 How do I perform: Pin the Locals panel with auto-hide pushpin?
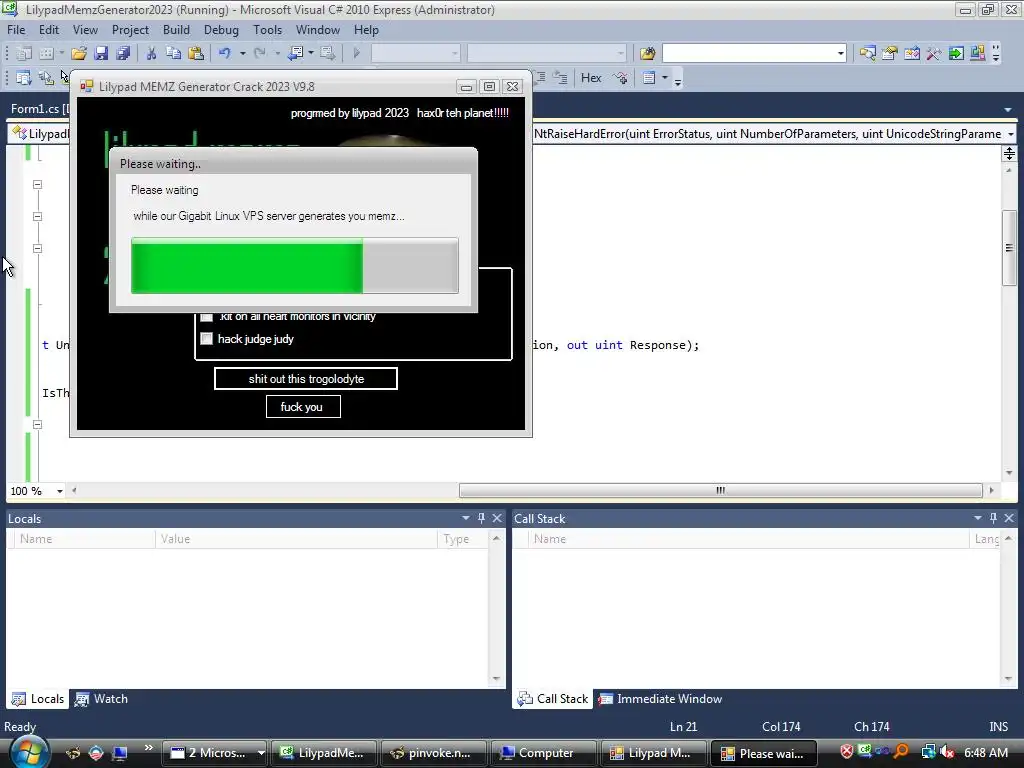click(481, 518)
